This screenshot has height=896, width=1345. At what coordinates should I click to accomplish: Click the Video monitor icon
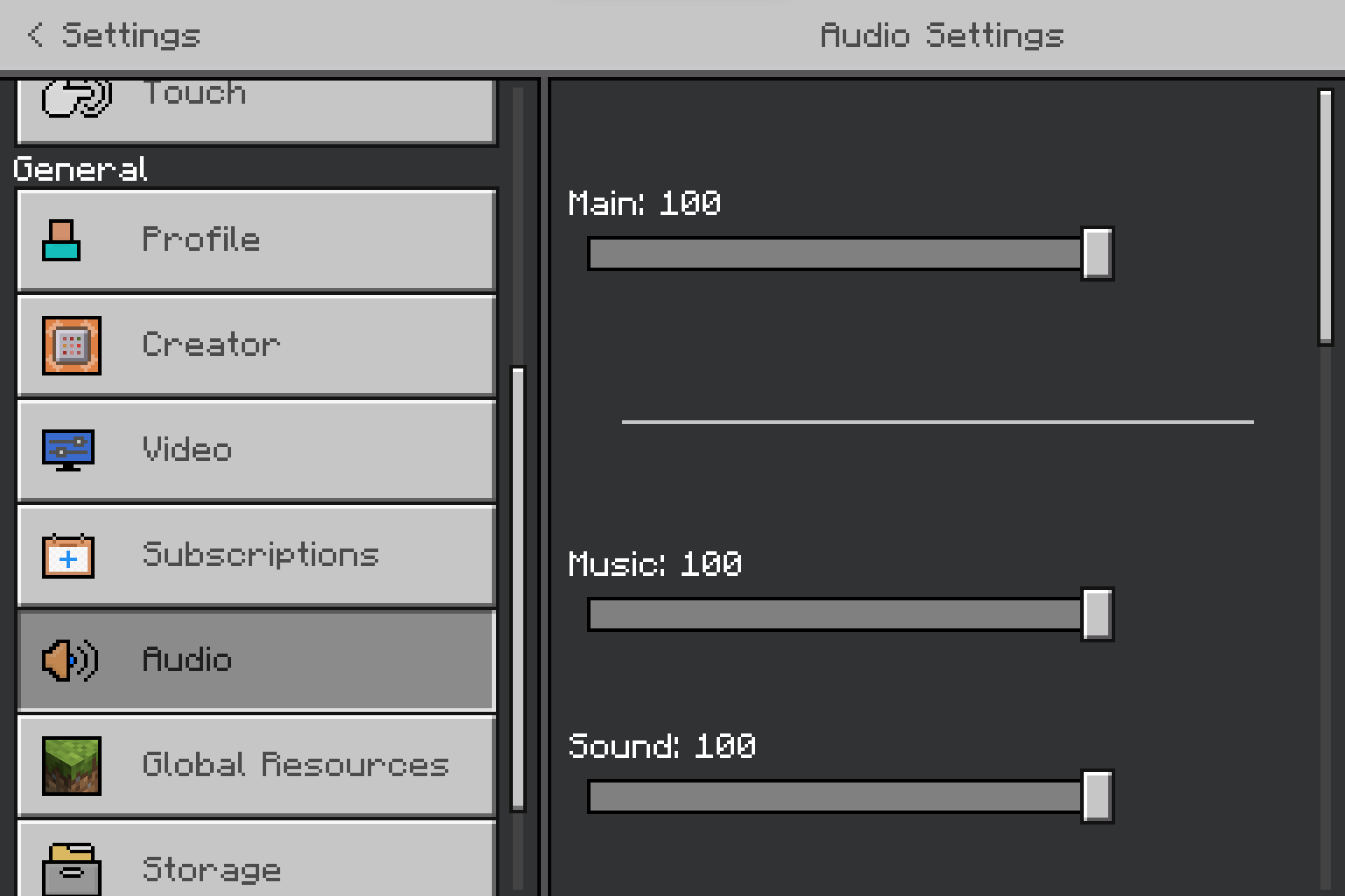click(68, 450)
